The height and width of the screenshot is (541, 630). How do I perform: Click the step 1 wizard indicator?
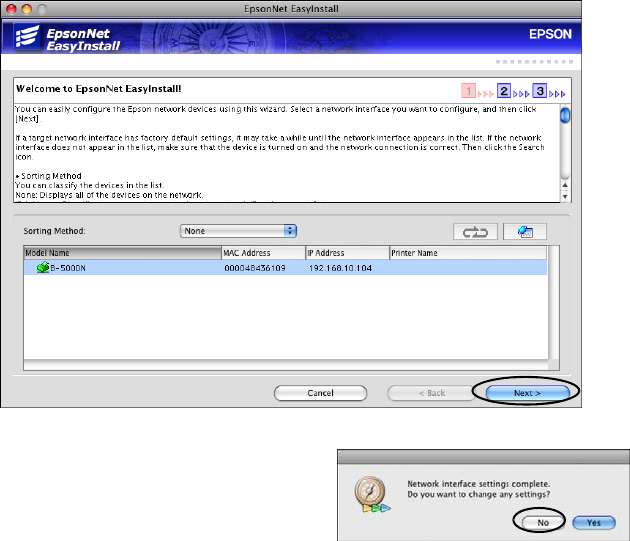click(470, 90)
